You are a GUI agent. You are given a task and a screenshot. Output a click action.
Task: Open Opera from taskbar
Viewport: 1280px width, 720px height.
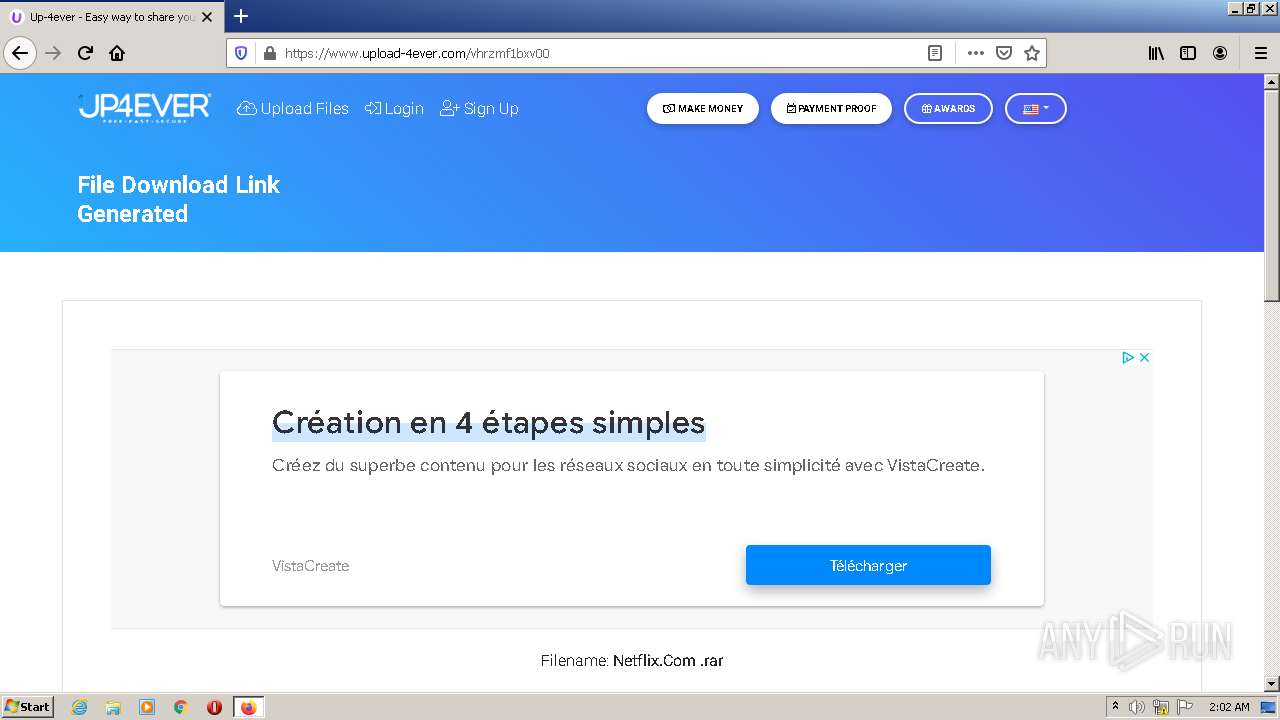(x=214, y=707)
